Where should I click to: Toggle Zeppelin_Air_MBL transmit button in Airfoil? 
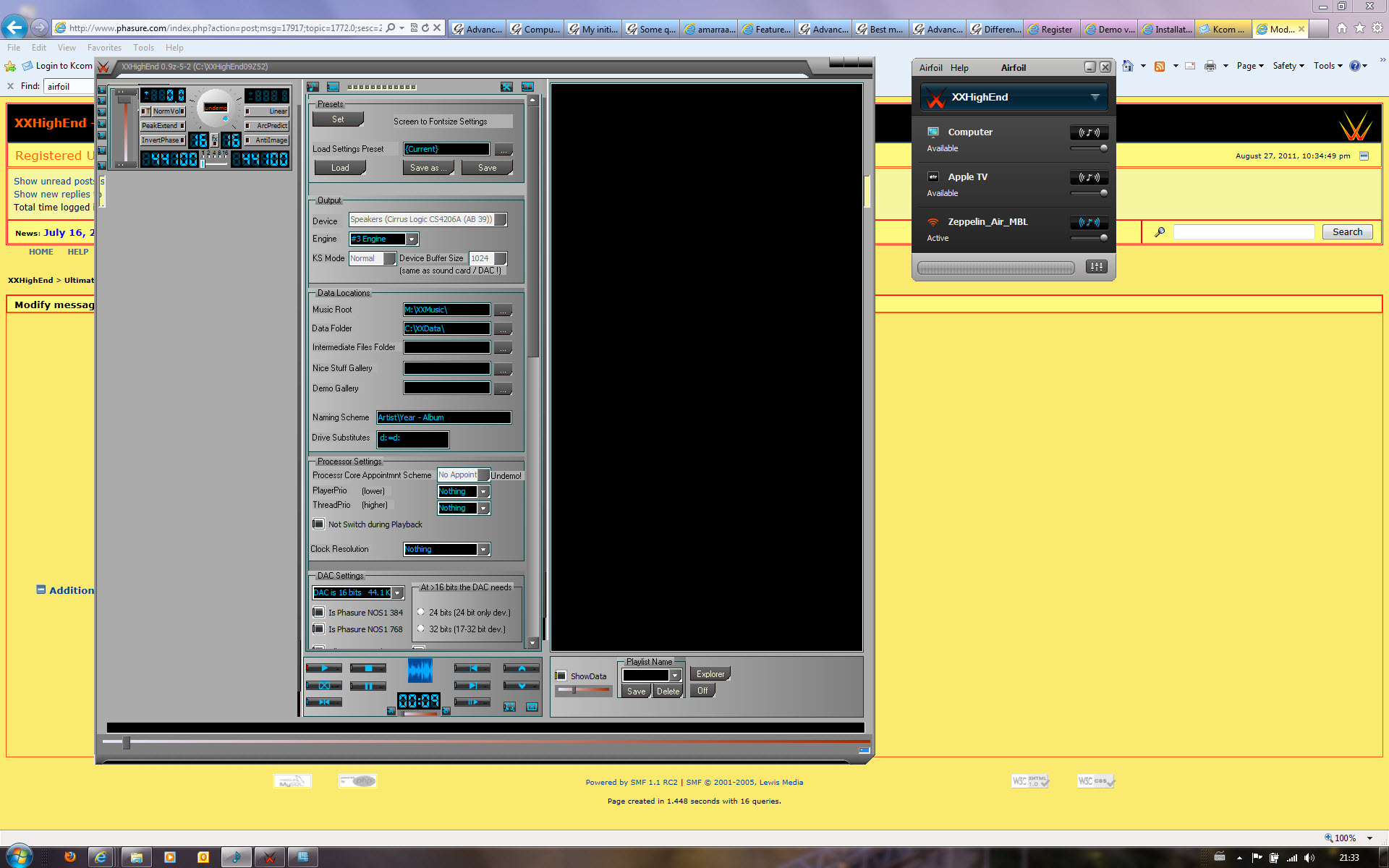pyautogui.click(x=1089, y=222)
